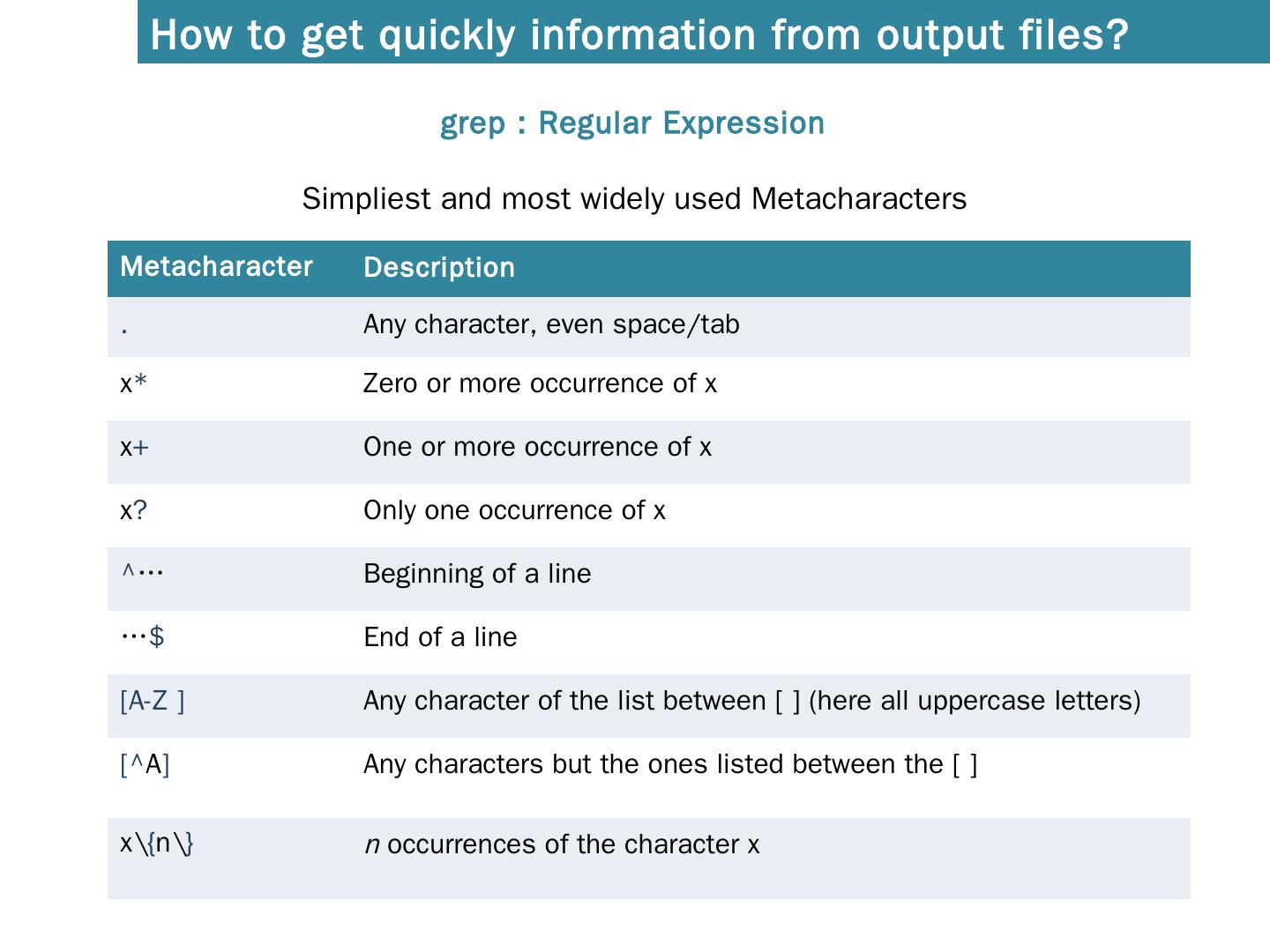Click the 'x\{n\}' metacharacter cell
Viewport: 1270px width, 952px height.
[157, 844]
